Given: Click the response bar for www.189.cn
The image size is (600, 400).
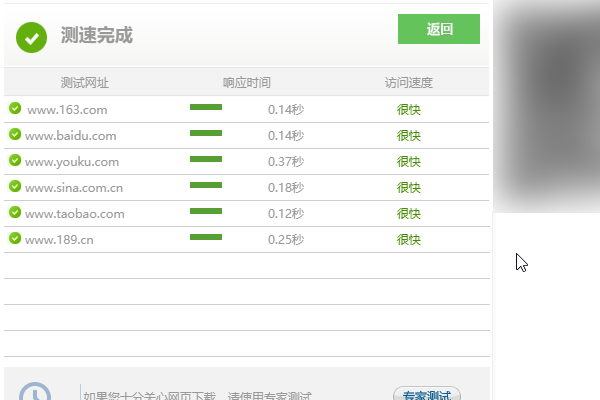Looking at the screenshot, I should pos(206,237).
